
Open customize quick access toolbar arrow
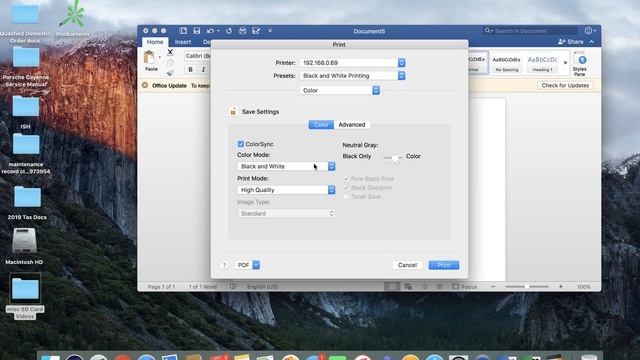point(270,31)
